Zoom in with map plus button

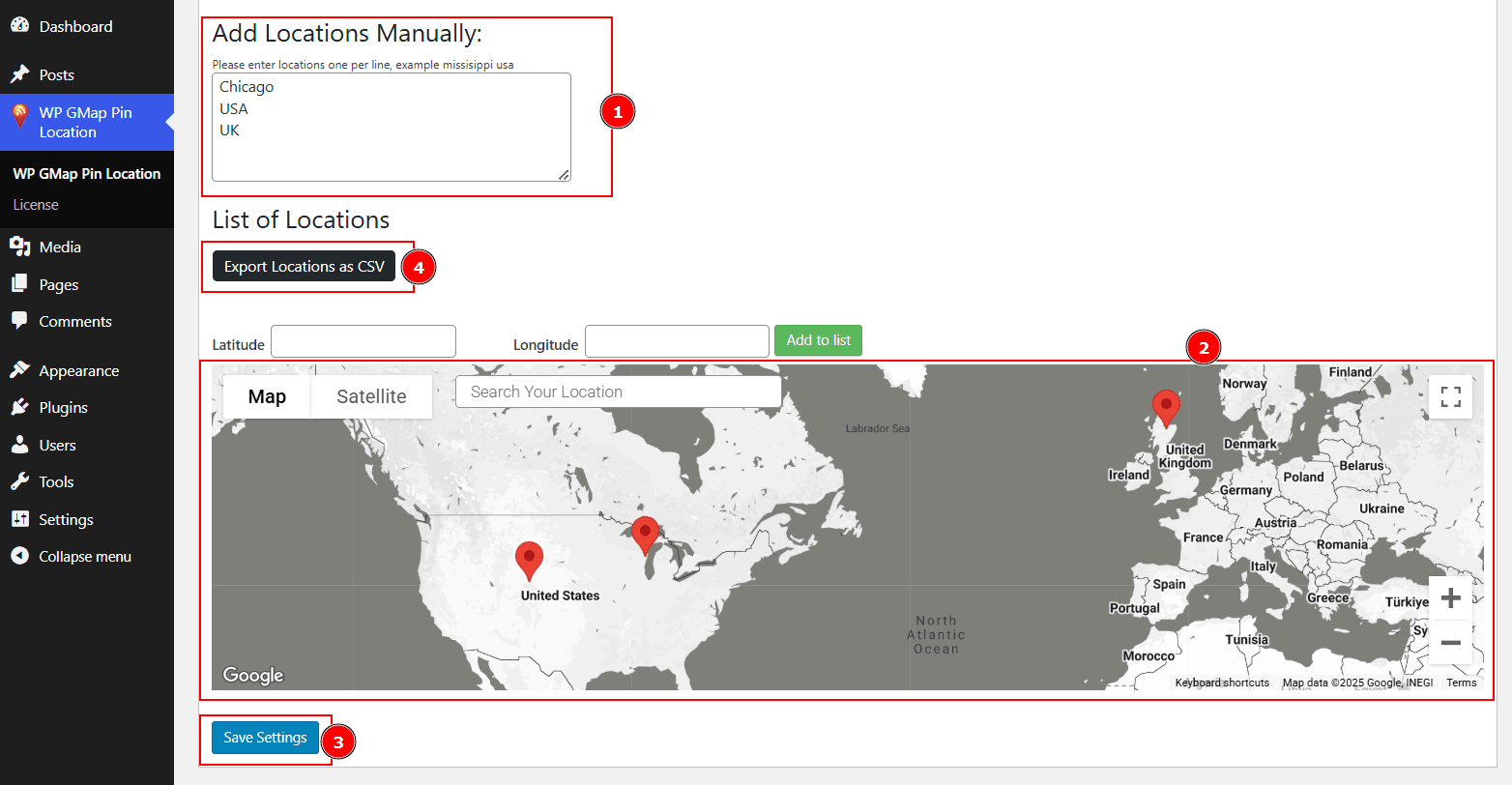pyautogui.click(x=1450, y=598)
